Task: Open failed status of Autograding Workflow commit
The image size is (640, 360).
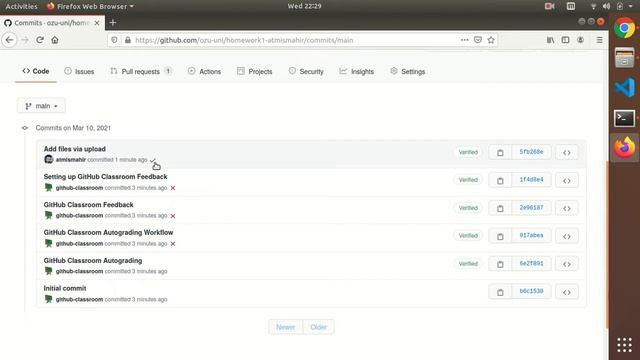Action: click(x=173, y=244)
